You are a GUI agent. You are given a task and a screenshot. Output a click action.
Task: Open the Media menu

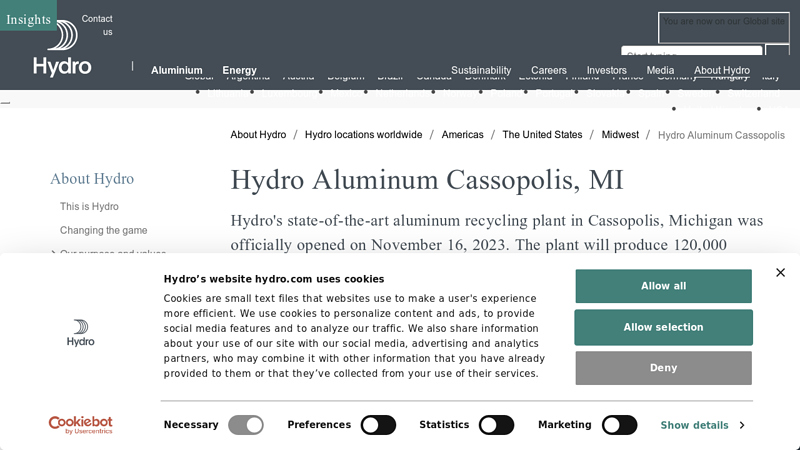(660, 70)
